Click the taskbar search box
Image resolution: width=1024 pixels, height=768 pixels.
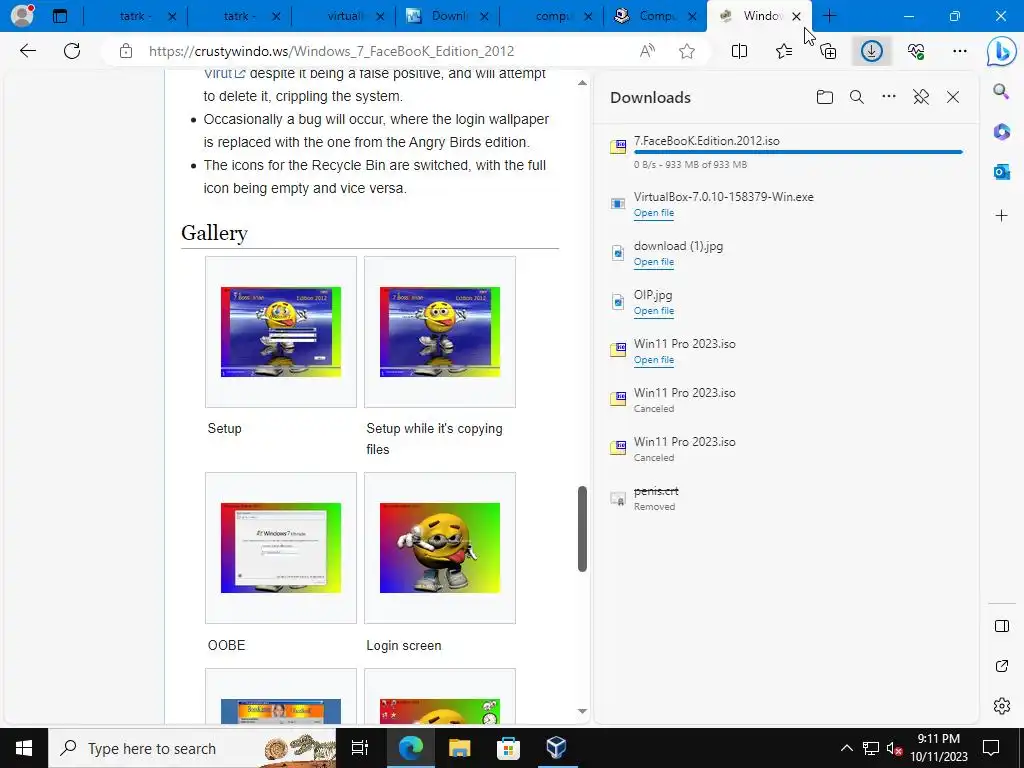(x=192, y=748)
